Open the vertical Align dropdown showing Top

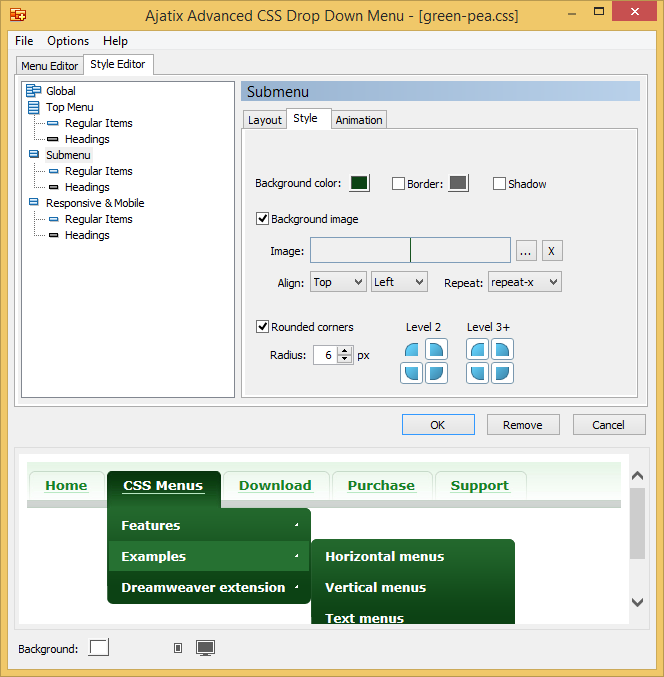coord(338,282)
